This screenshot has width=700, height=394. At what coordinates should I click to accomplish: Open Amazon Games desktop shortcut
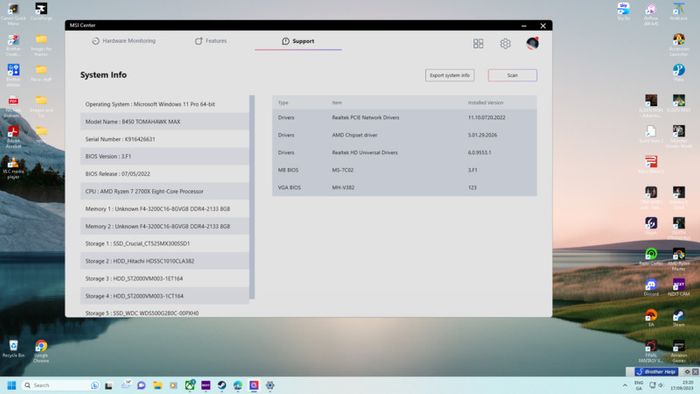[679, 351]
